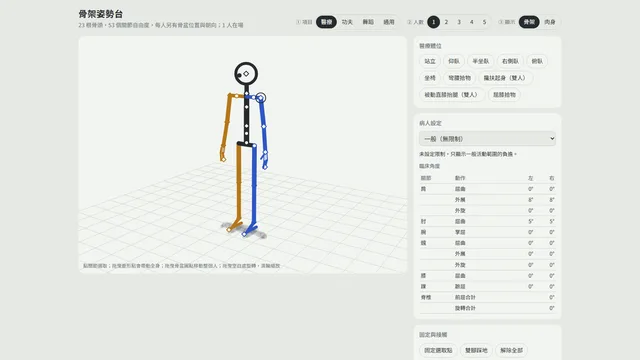
Task: Select the blue hand tip handle
Action: [265, 167]
